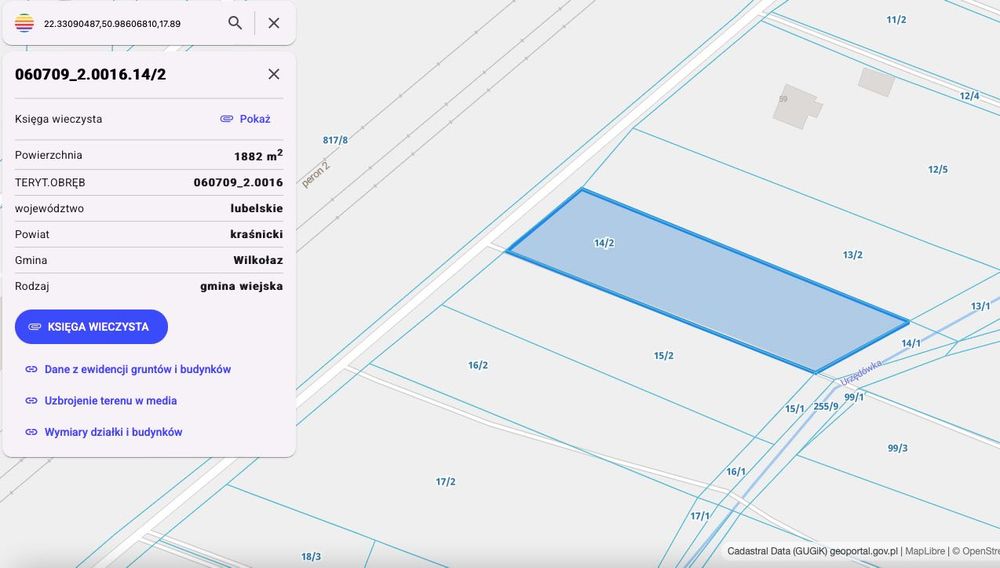Click the Gmina value Wilkołaz
This screenshot has height=568, width=1000.
[x=258, y=260]
